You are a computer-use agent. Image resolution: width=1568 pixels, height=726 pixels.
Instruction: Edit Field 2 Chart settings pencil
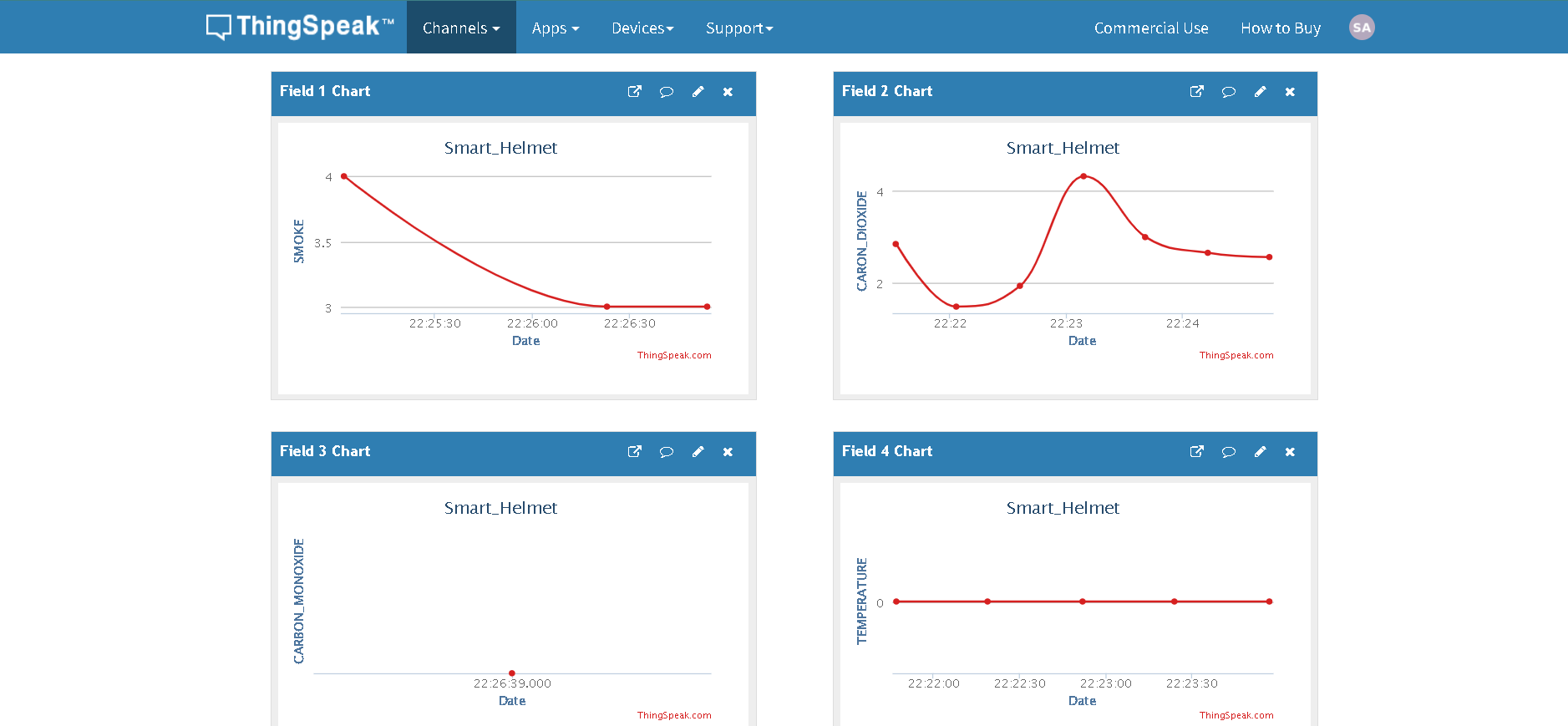tap(1260, 92)
